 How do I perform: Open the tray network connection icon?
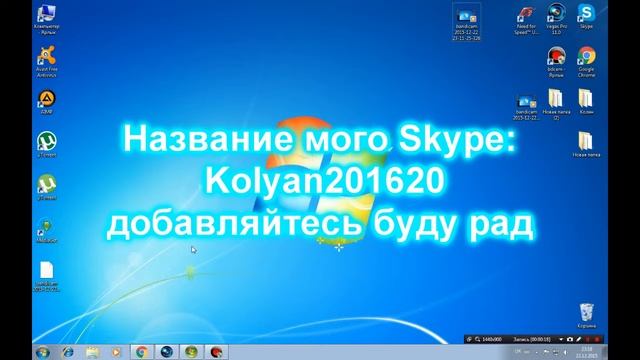click(556, 352)
